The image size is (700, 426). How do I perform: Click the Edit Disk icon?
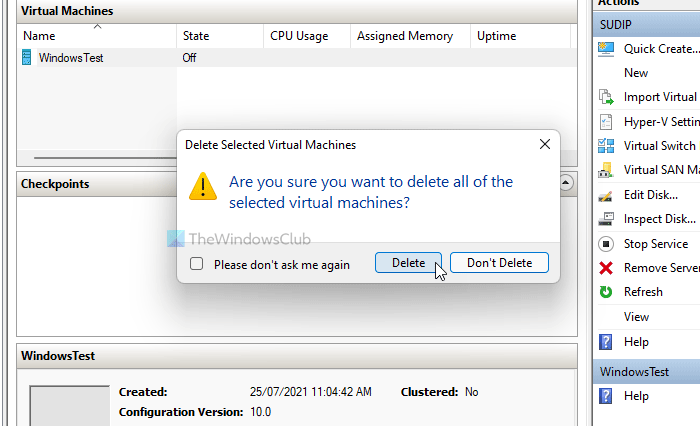(x=606, y=194)
